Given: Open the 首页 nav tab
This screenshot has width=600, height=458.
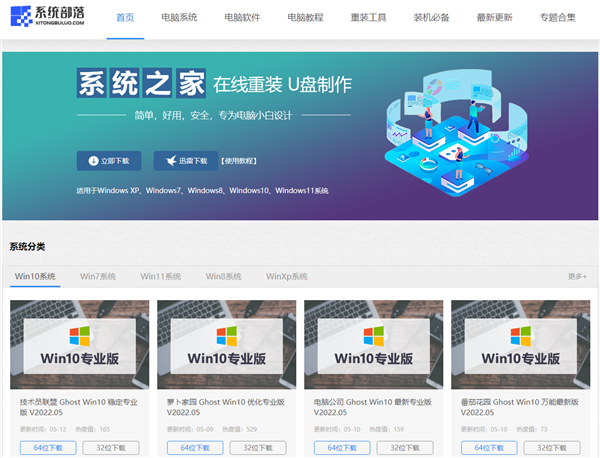Looking at the screenshot, I should click(x=125, y=18).
